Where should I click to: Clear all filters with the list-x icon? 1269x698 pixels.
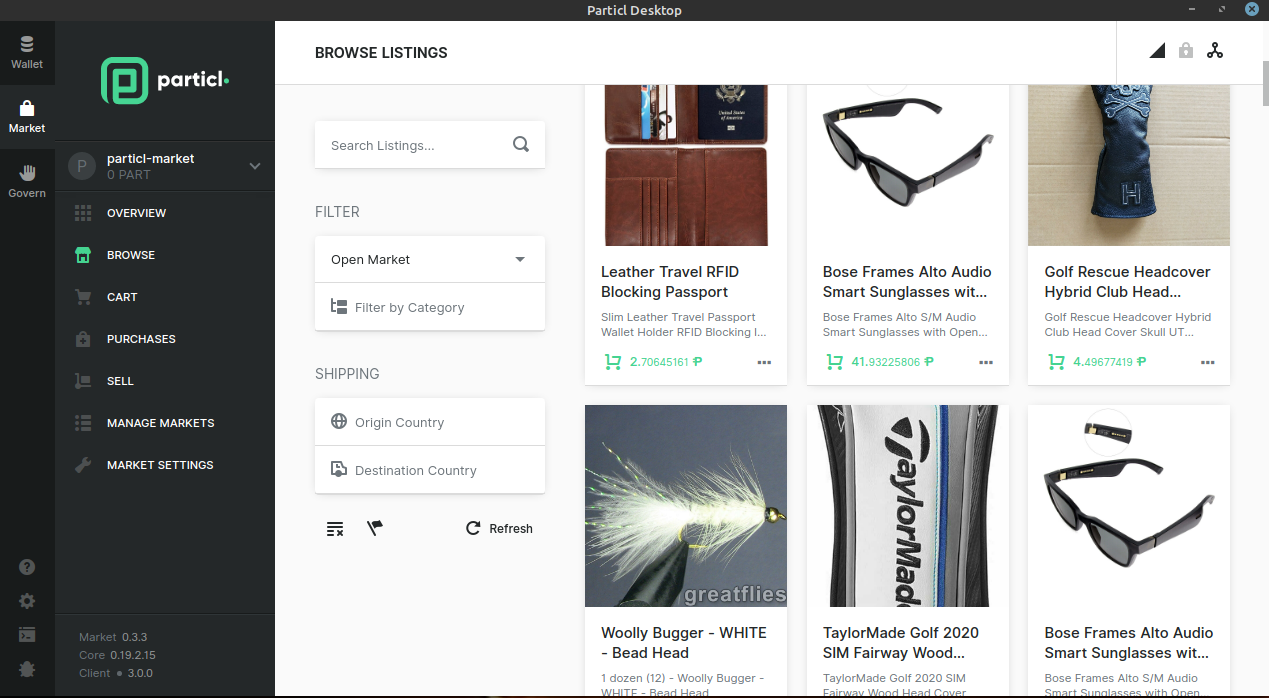[335, 529]
